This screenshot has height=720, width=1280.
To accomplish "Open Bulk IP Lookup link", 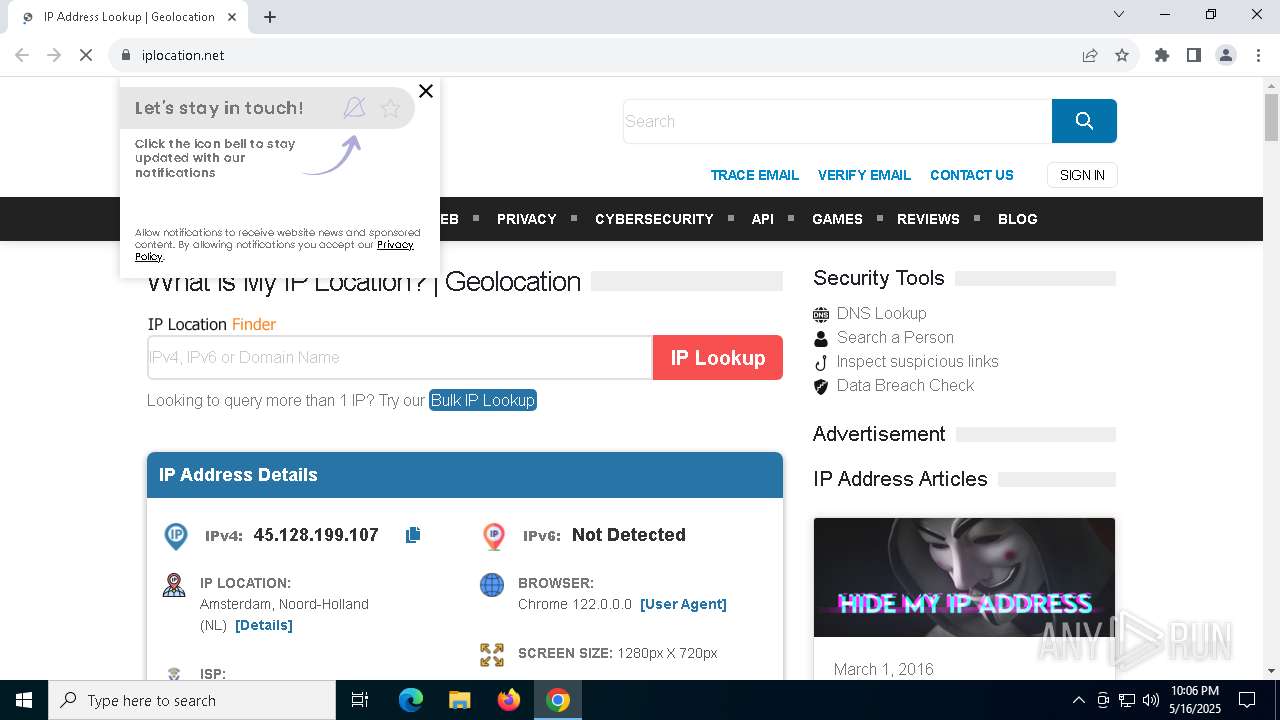I will [483, 400].
